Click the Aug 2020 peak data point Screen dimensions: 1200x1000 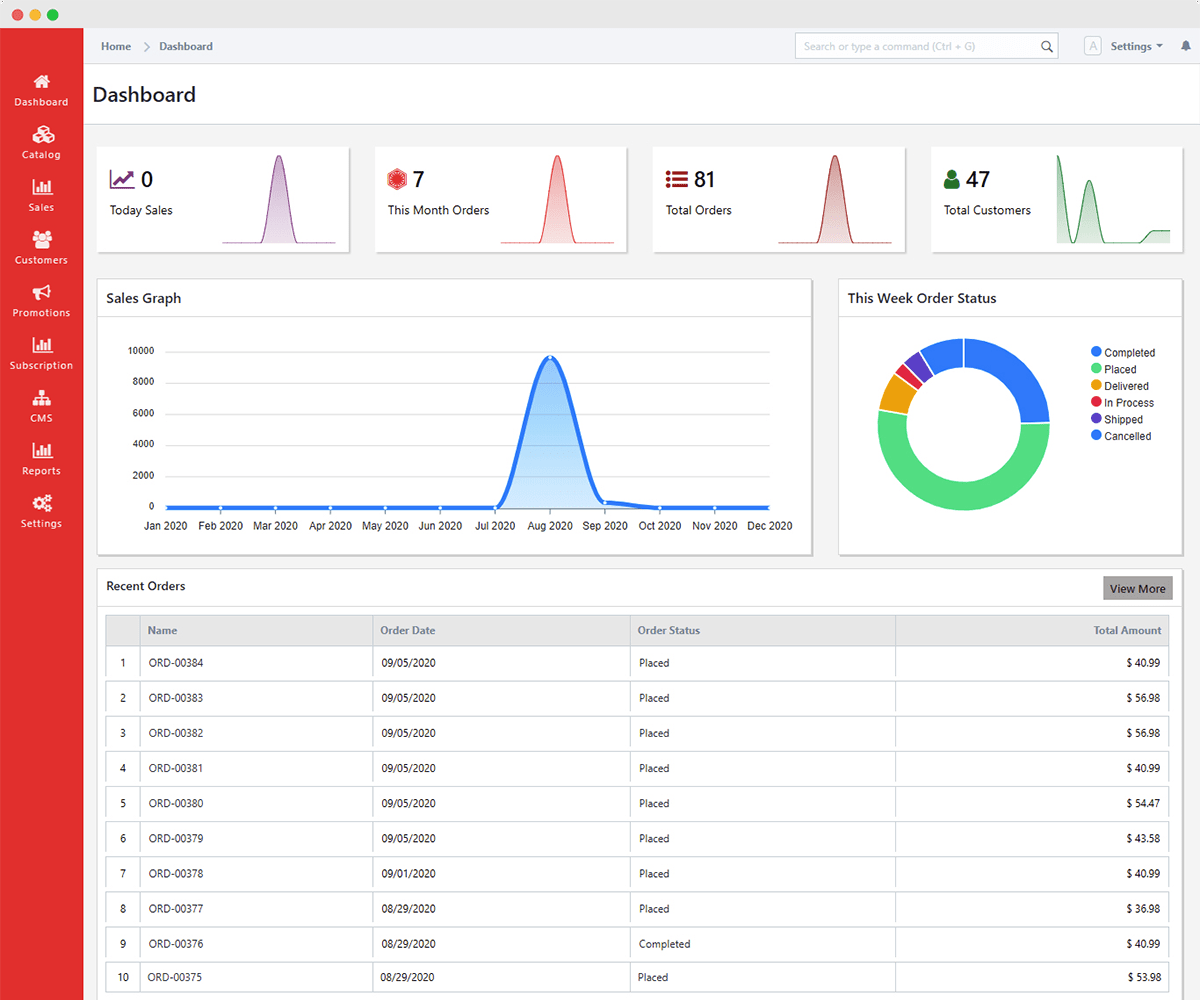549,357
